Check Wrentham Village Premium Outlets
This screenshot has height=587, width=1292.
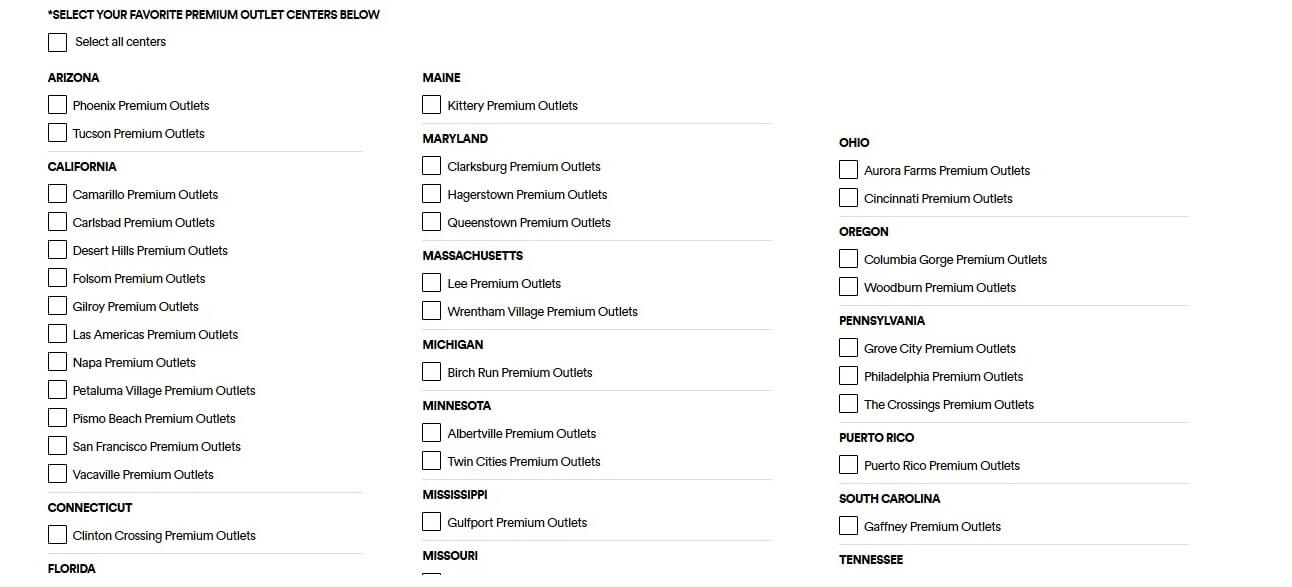coord(431,311)
